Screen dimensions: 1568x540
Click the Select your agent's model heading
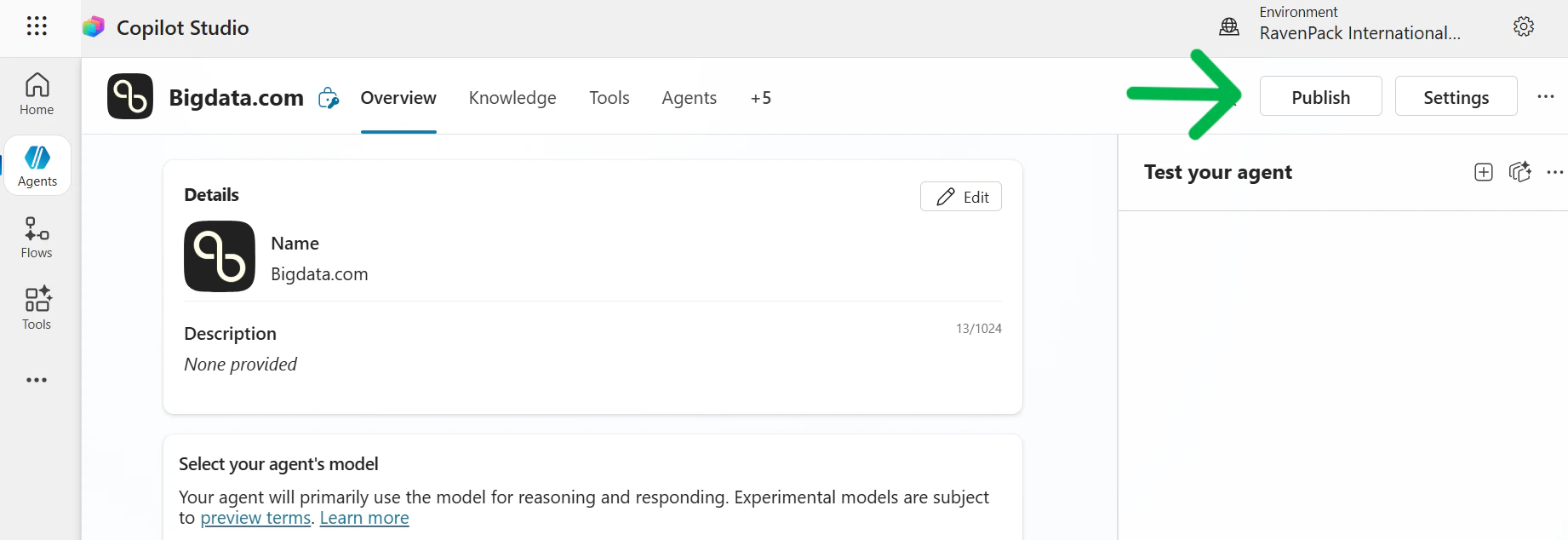coord(278,464)
